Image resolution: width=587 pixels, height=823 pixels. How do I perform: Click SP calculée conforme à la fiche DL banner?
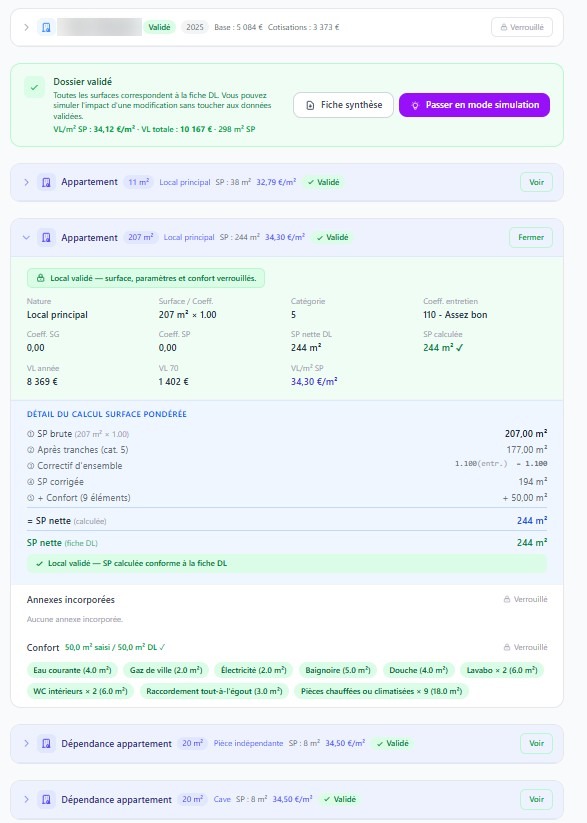[x=287, y=563]
